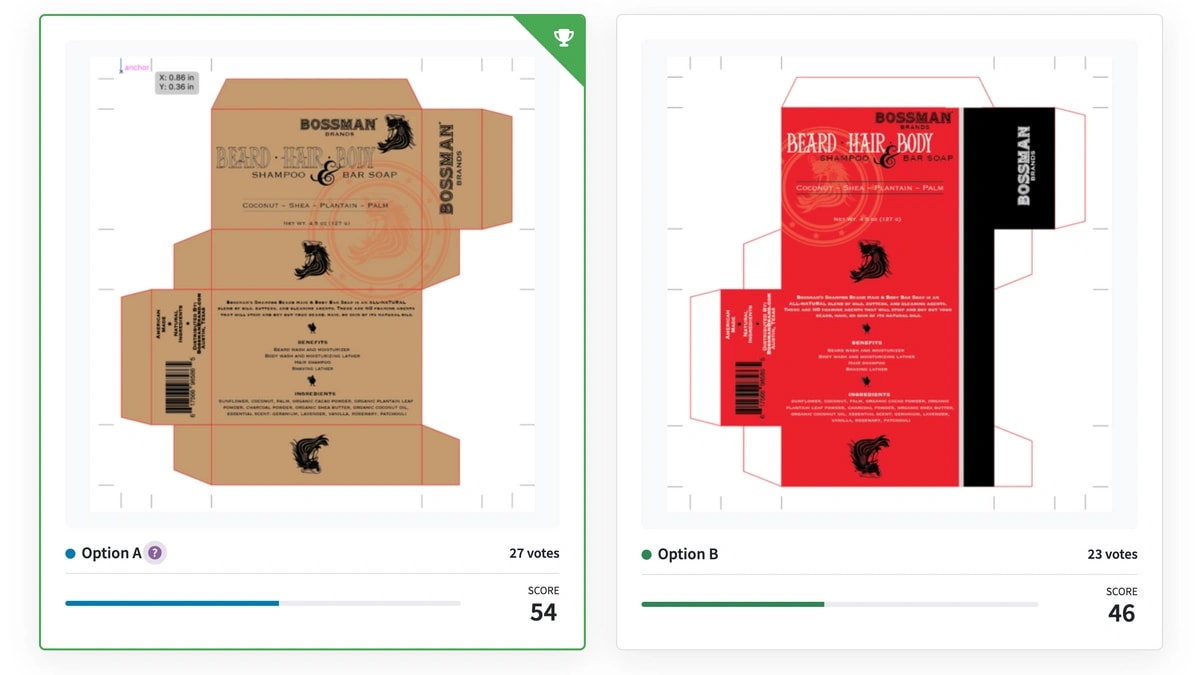Click the green dot beside Option B
This screenshot has height=675, width=1200.
tap(647, 554)
